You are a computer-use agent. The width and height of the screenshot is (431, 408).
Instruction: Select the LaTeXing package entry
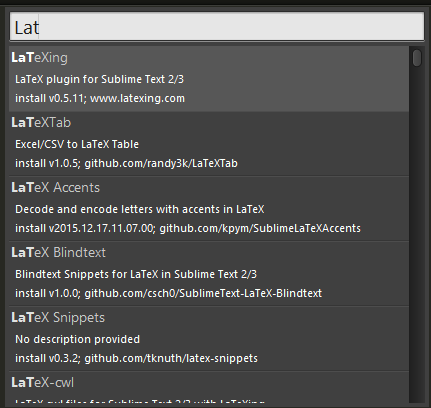[209, 79]
